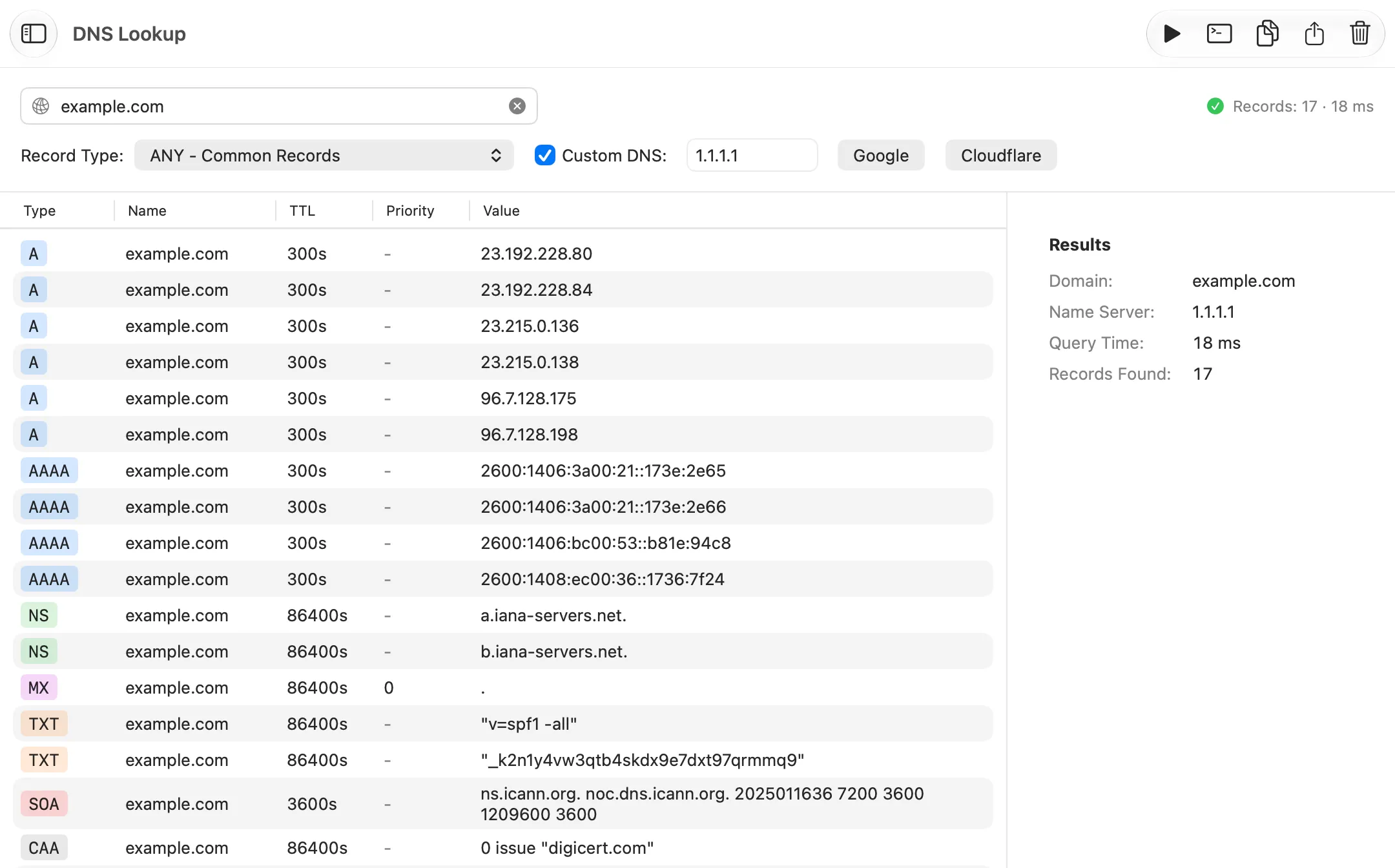Edit the custom DNS server 1.1.1.1 field
Screen dimensions: 1395x868
(x=752, y=156)
